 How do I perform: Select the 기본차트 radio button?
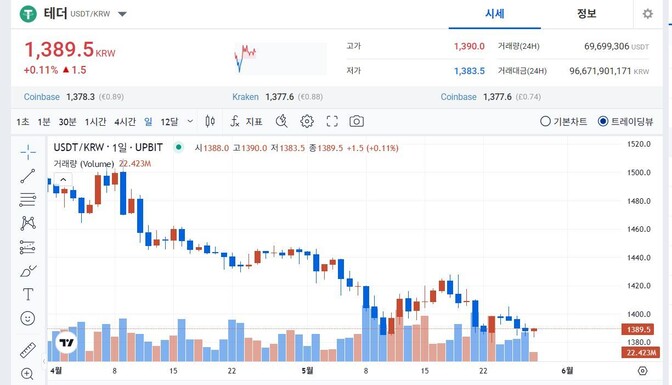click(545, 121)
